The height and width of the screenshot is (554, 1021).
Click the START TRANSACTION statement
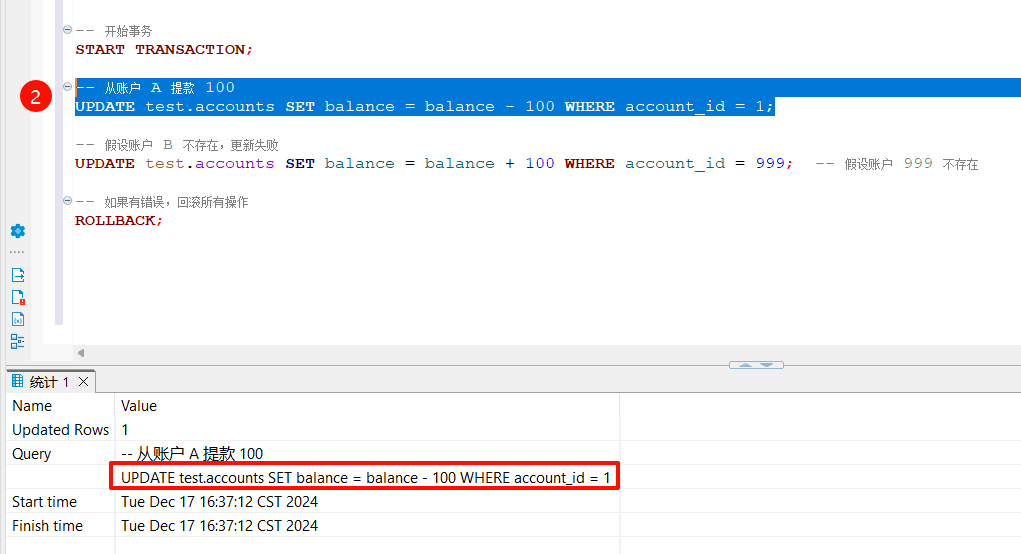[164, 49]
